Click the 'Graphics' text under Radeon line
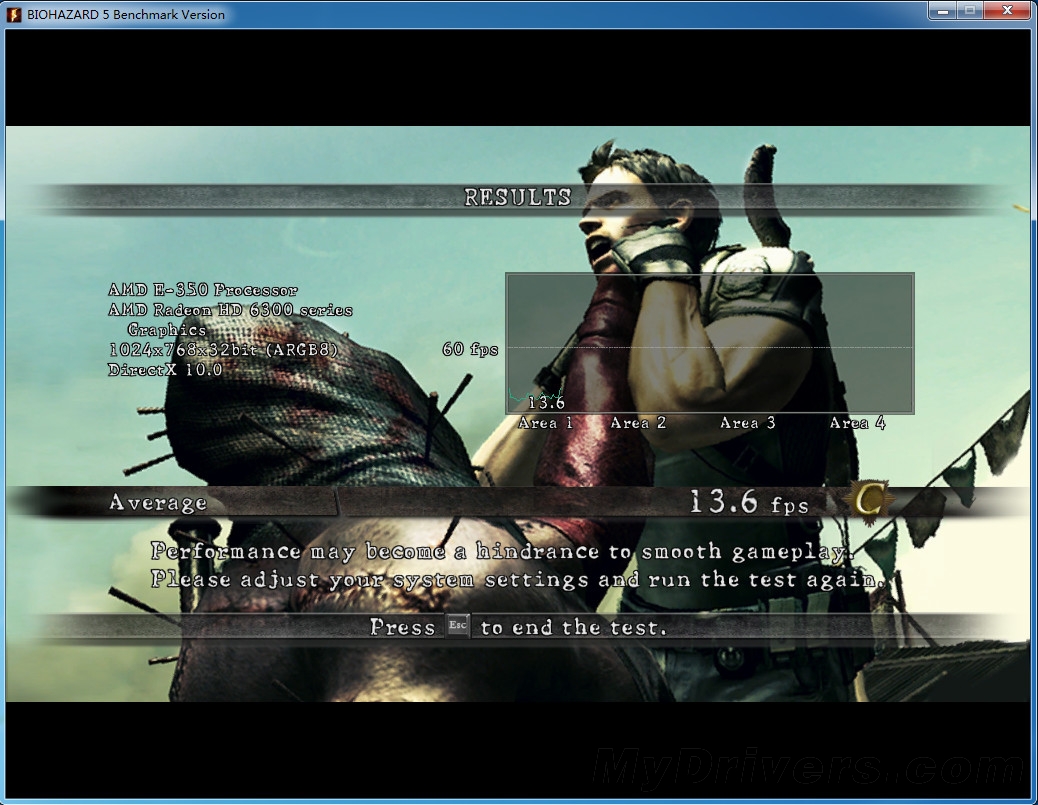This screenshot has width=1038, height=805. (x=167, y=330)
